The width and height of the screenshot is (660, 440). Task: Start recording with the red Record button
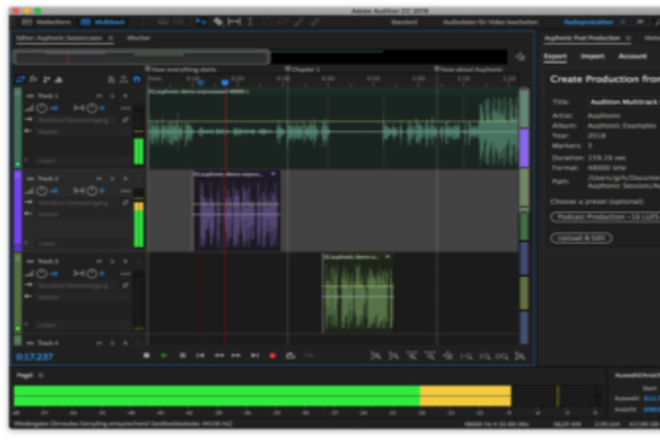(x=272, y=356)
